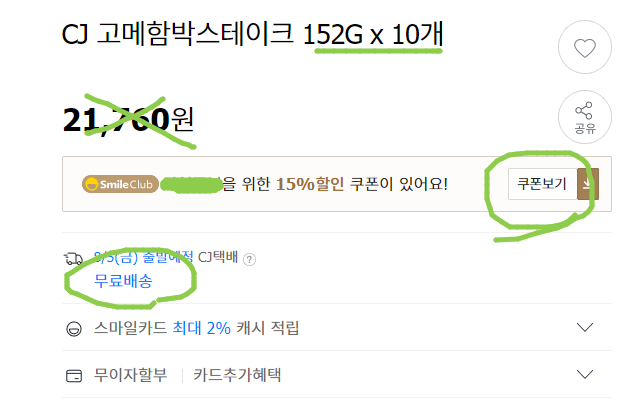640x401 pixels.
Task: Click the 15%할인 coupon banner text
Action: (x=310, y=184)
